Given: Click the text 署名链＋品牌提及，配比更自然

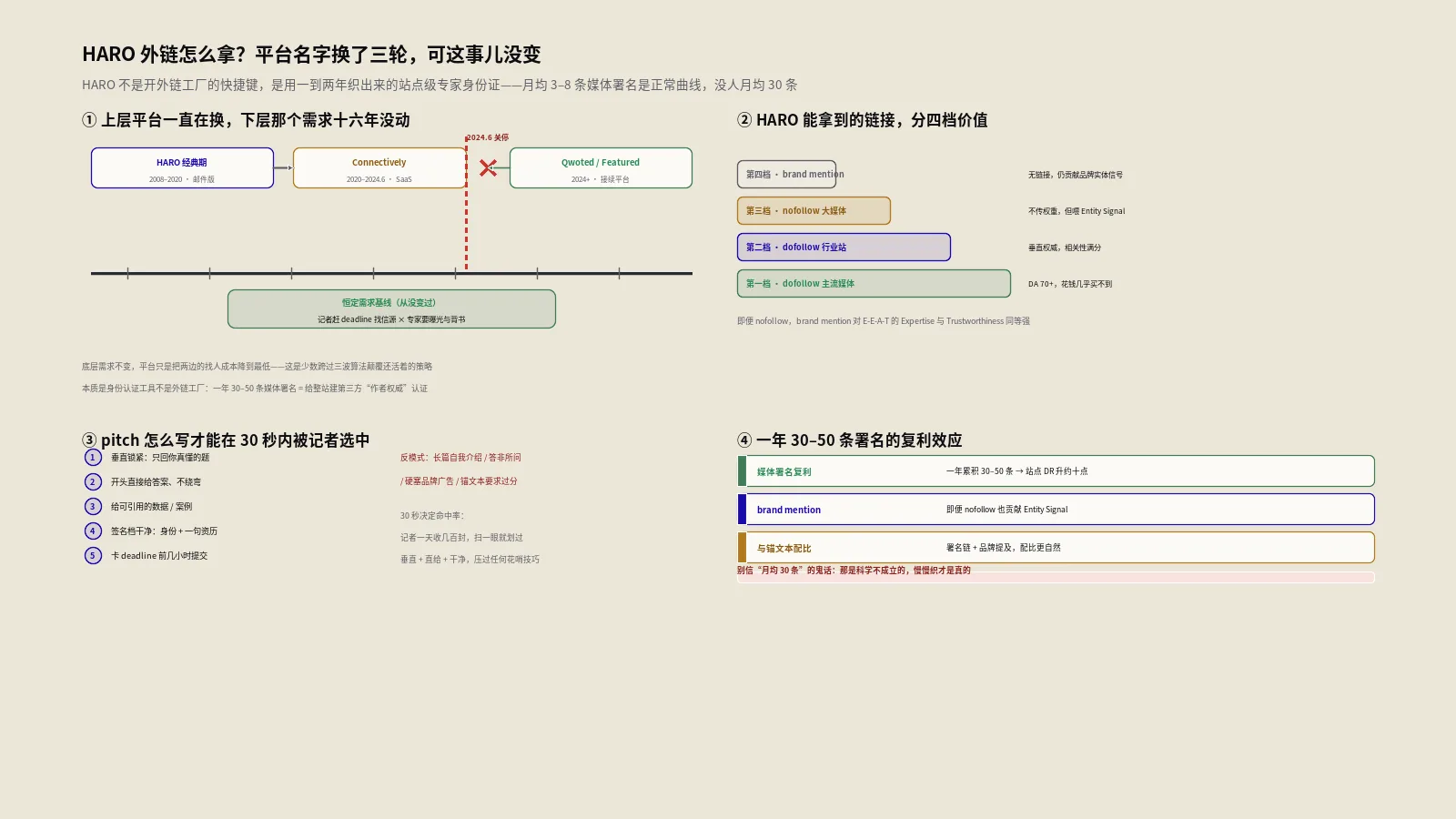Looking at the screenshot, I should 1003,548.
